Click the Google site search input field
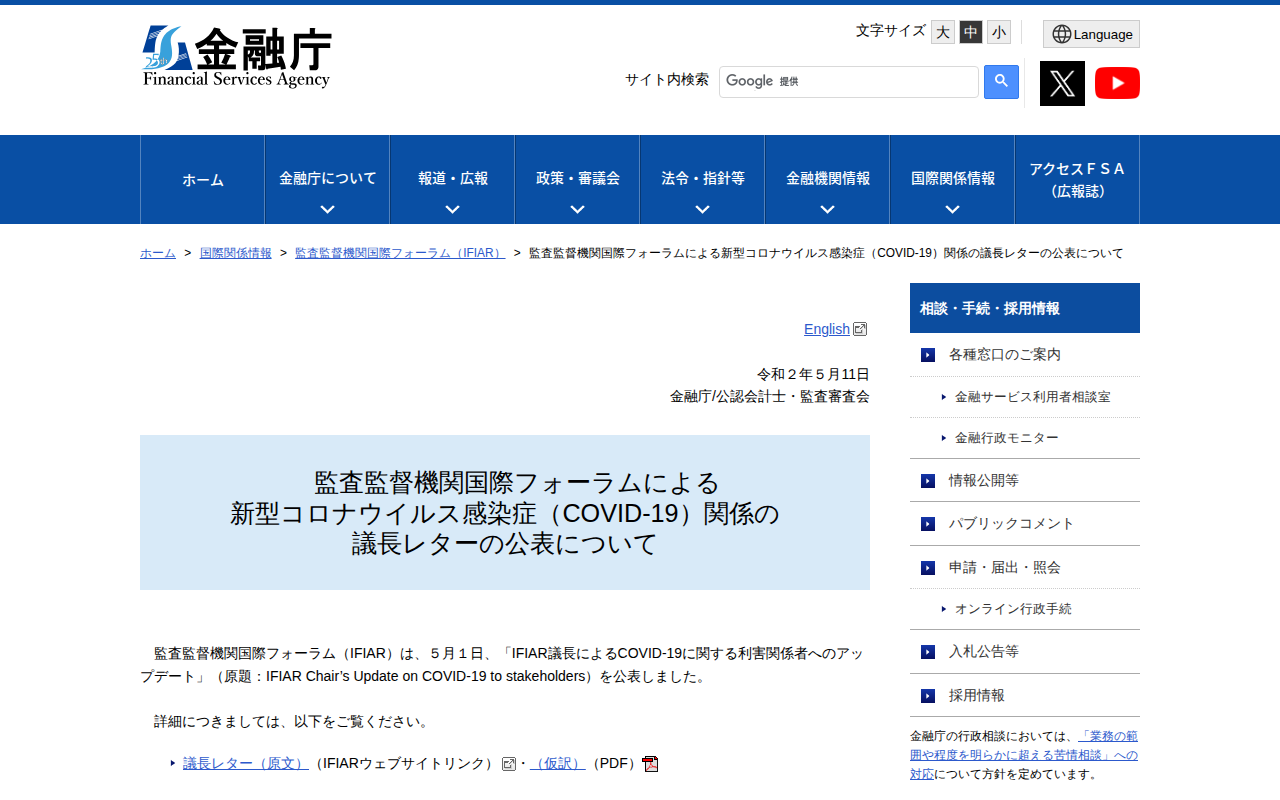 [848, 81]
